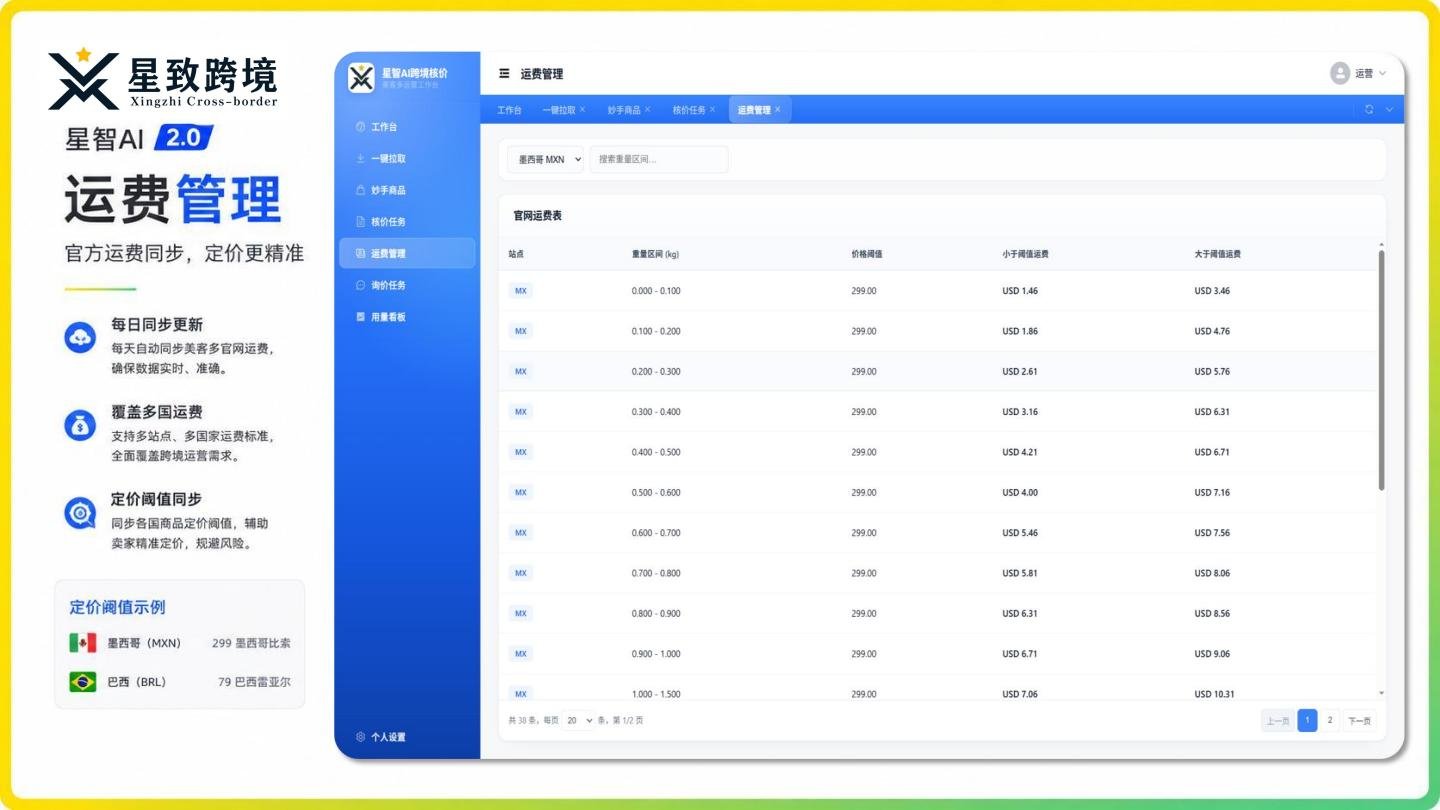Click the USD 8.56 fee cell

1212,613
